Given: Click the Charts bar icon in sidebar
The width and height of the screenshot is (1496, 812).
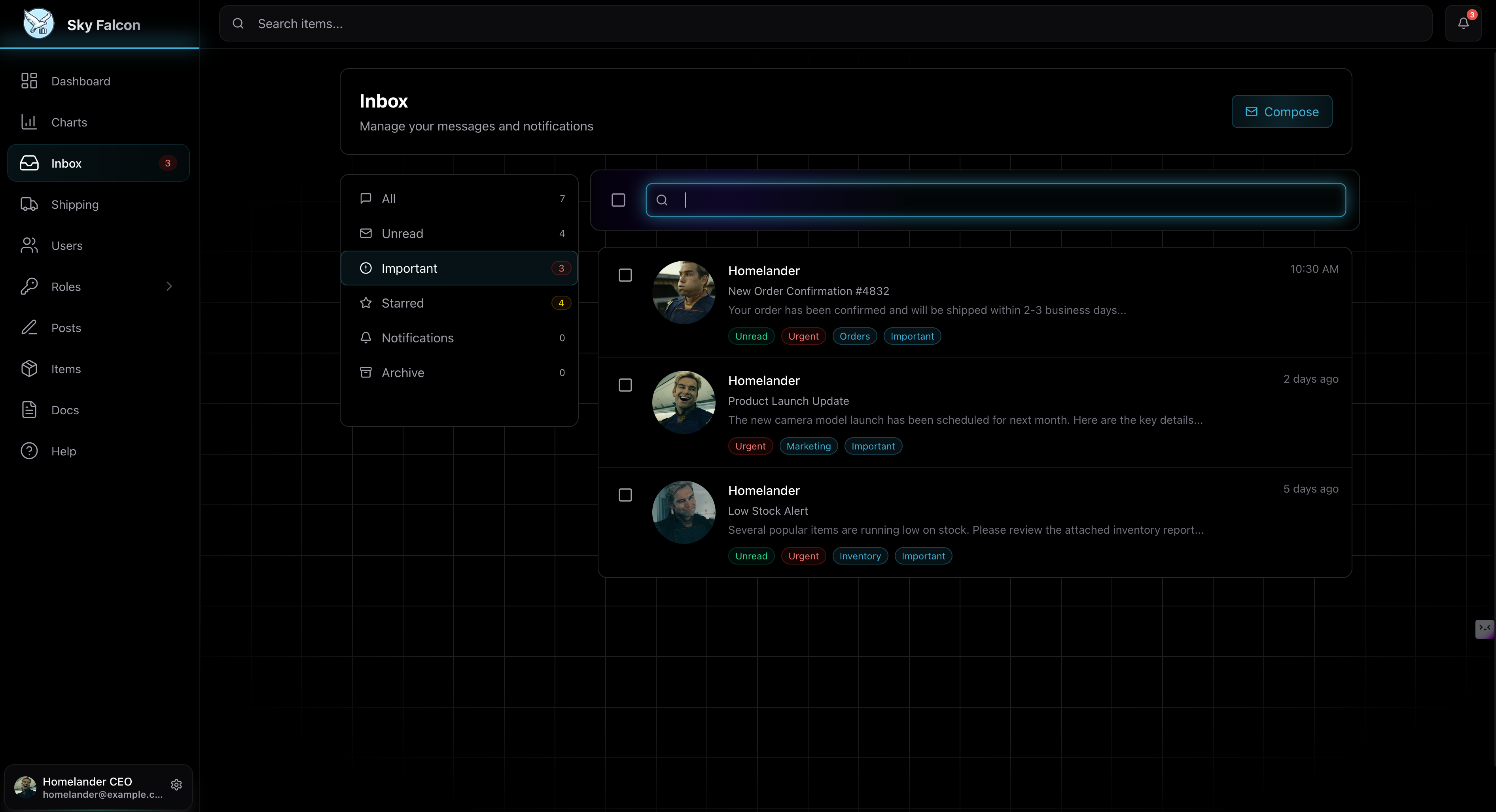Looking at the screenshot, I should 29,122.
